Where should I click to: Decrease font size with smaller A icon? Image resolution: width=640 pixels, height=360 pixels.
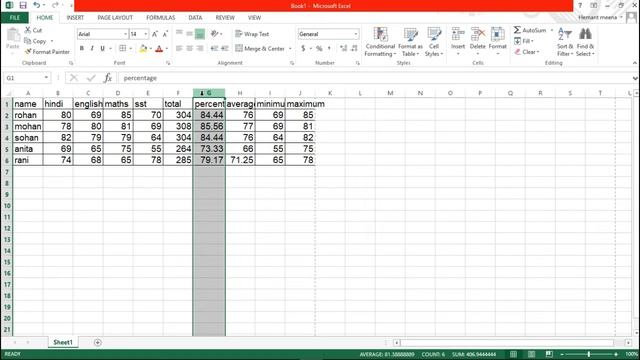[x=165, y=34]
